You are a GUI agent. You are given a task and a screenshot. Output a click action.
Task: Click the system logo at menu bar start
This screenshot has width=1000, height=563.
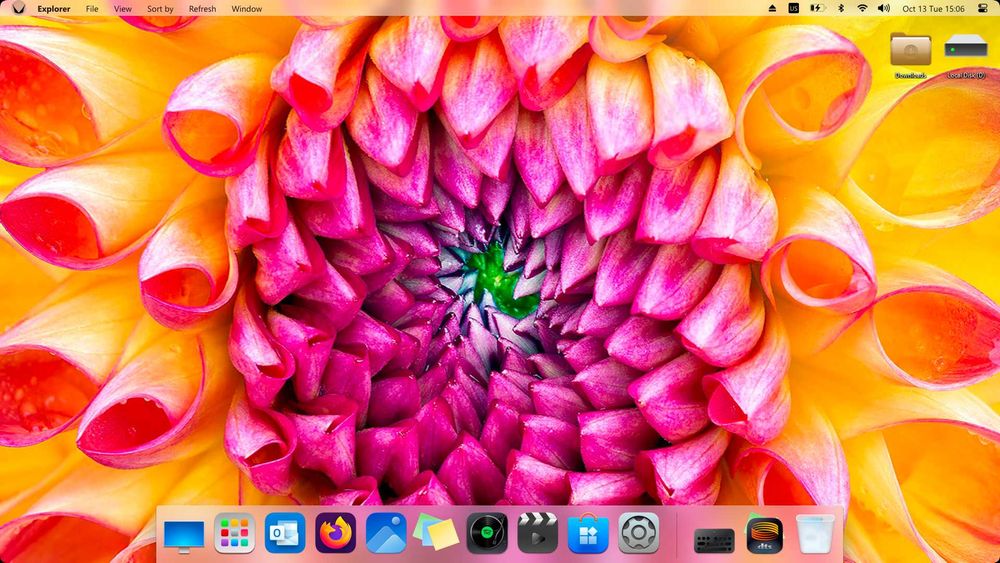[18, 8]
